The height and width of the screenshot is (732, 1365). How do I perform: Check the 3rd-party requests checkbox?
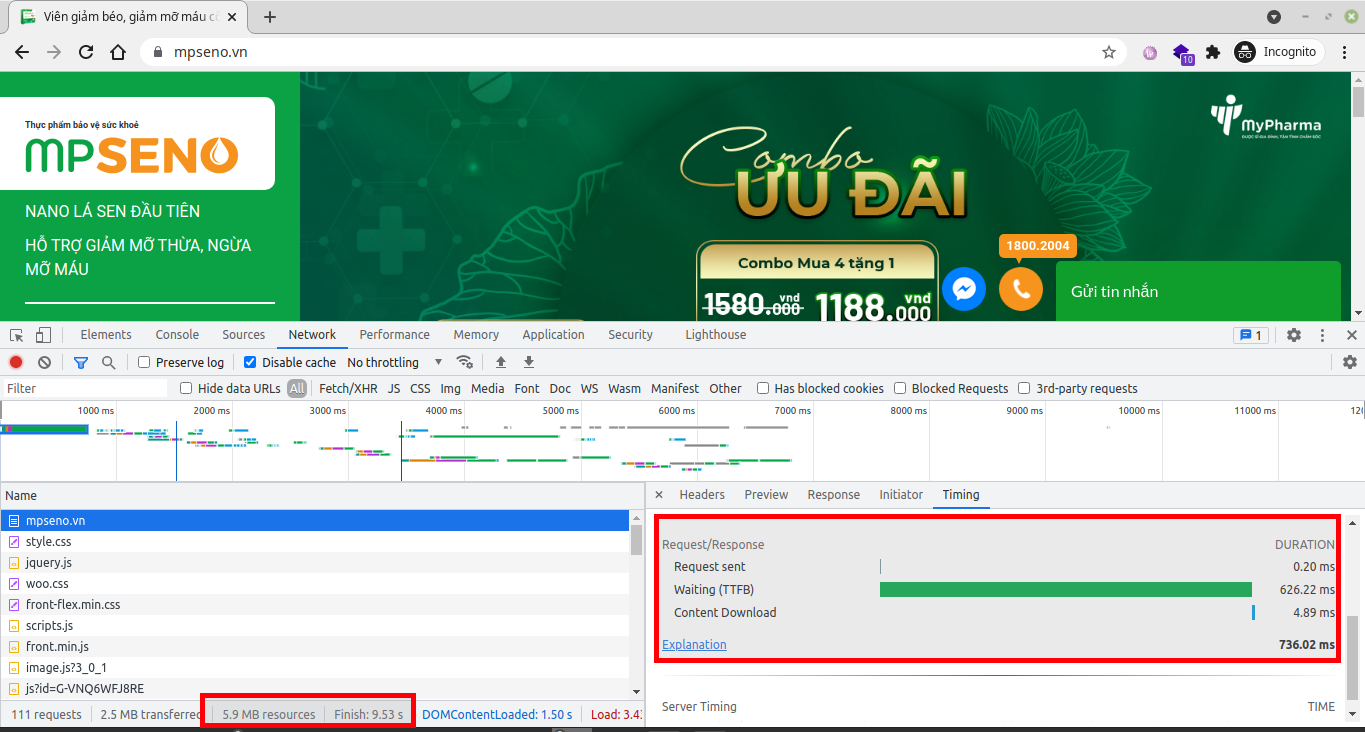1024,388
